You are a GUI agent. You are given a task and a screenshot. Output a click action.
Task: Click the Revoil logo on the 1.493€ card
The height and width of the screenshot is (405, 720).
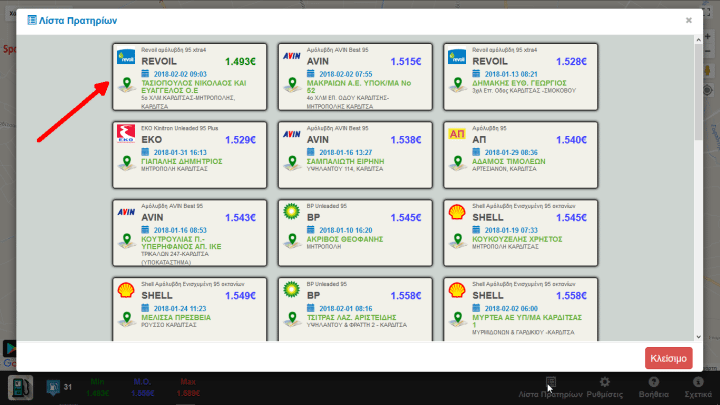126,56
